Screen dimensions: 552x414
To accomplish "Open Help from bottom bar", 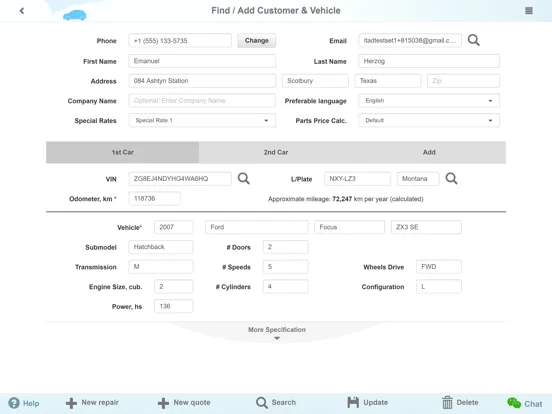I will click(24, 403).
